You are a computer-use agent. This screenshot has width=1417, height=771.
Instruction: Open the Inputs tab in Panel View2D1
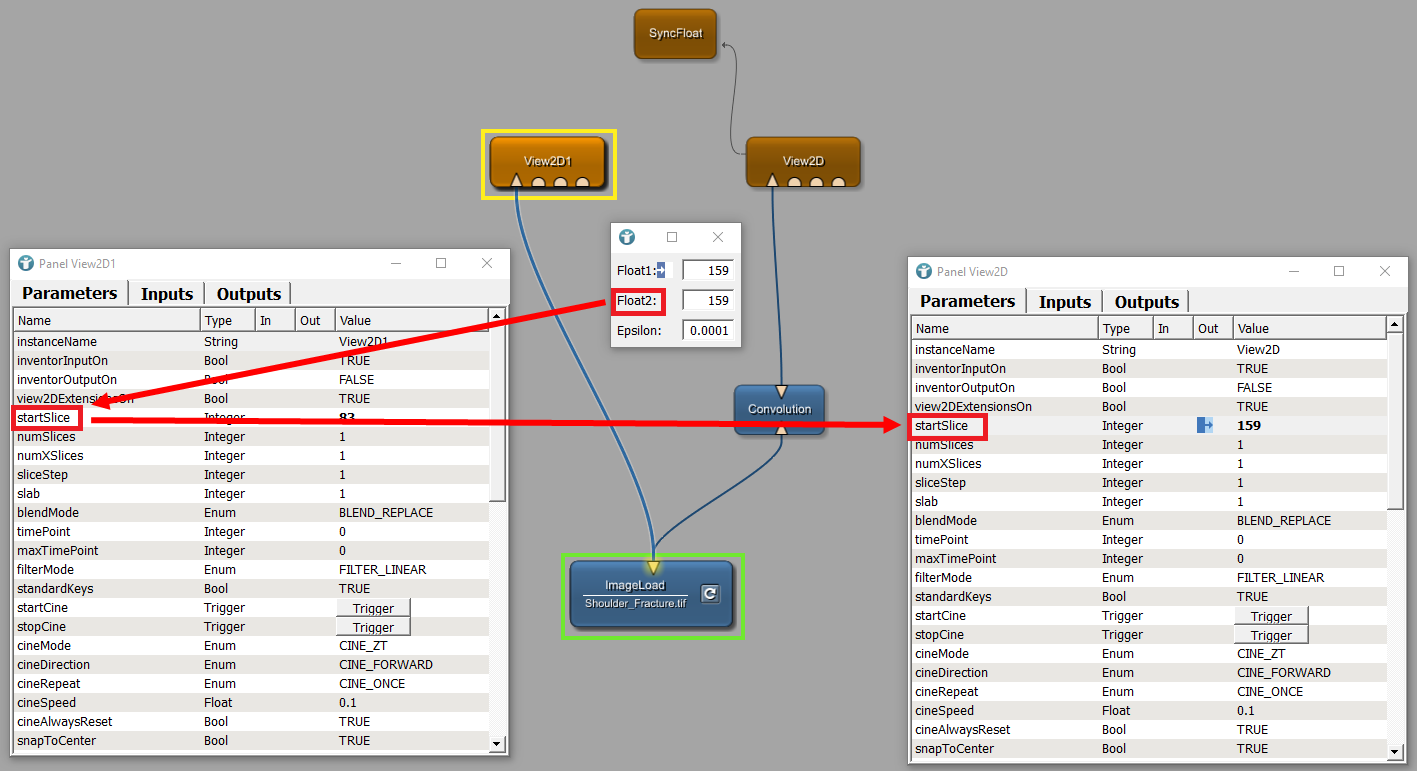click(x=166, y=294)
